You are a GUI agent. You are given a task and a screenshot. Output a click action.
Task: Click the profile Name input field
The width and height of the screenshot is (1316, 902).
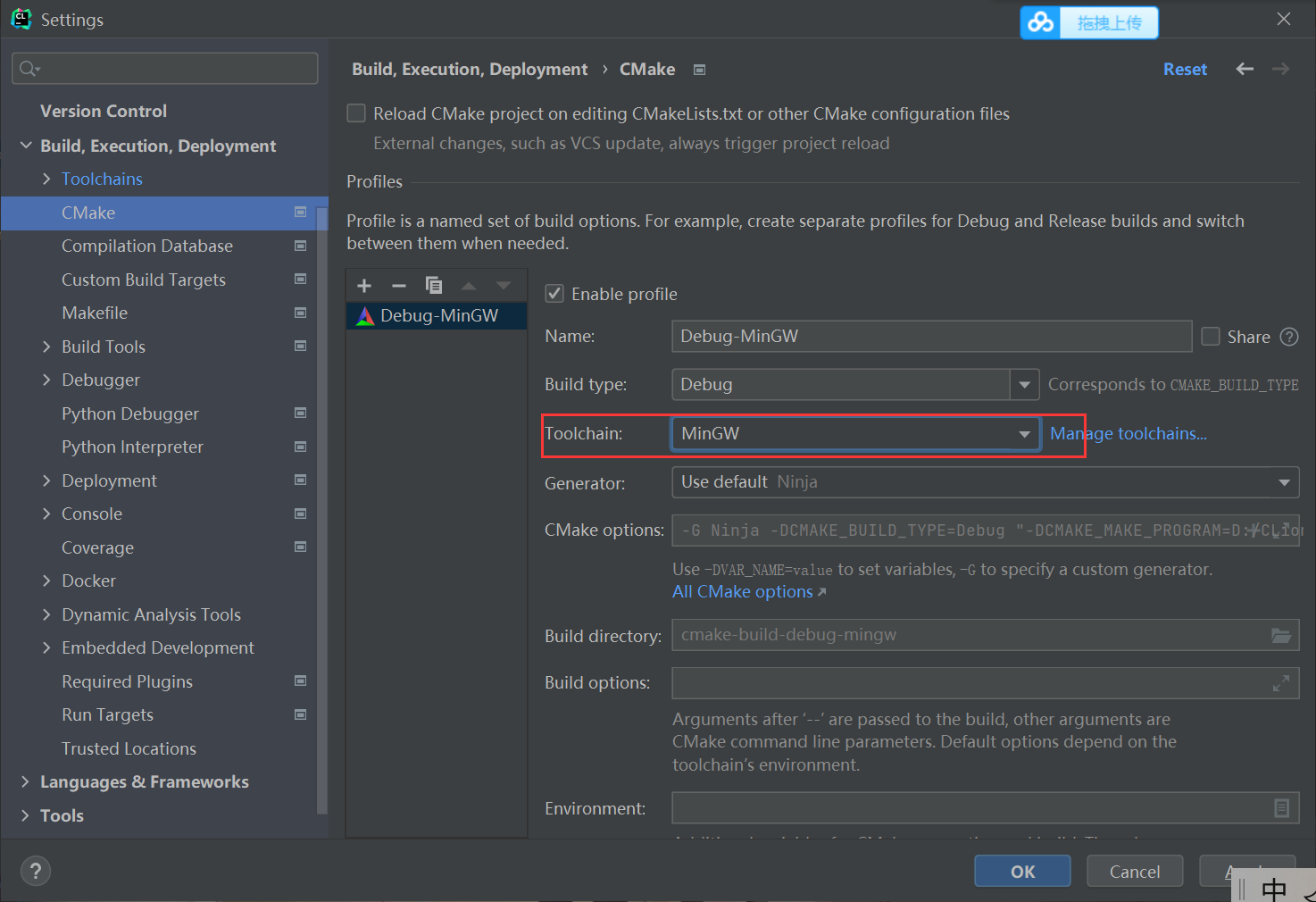[x=931, y=337]
